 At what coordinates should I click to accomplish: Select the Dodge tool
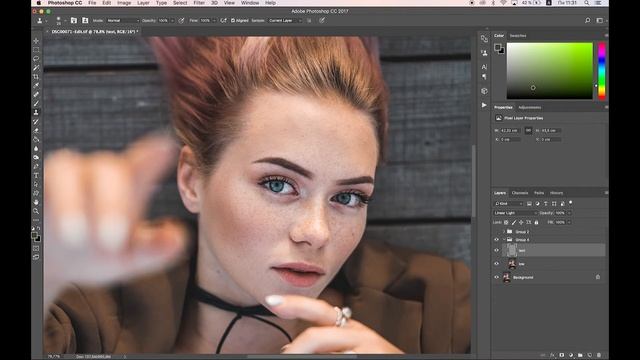tap(36, 157)
